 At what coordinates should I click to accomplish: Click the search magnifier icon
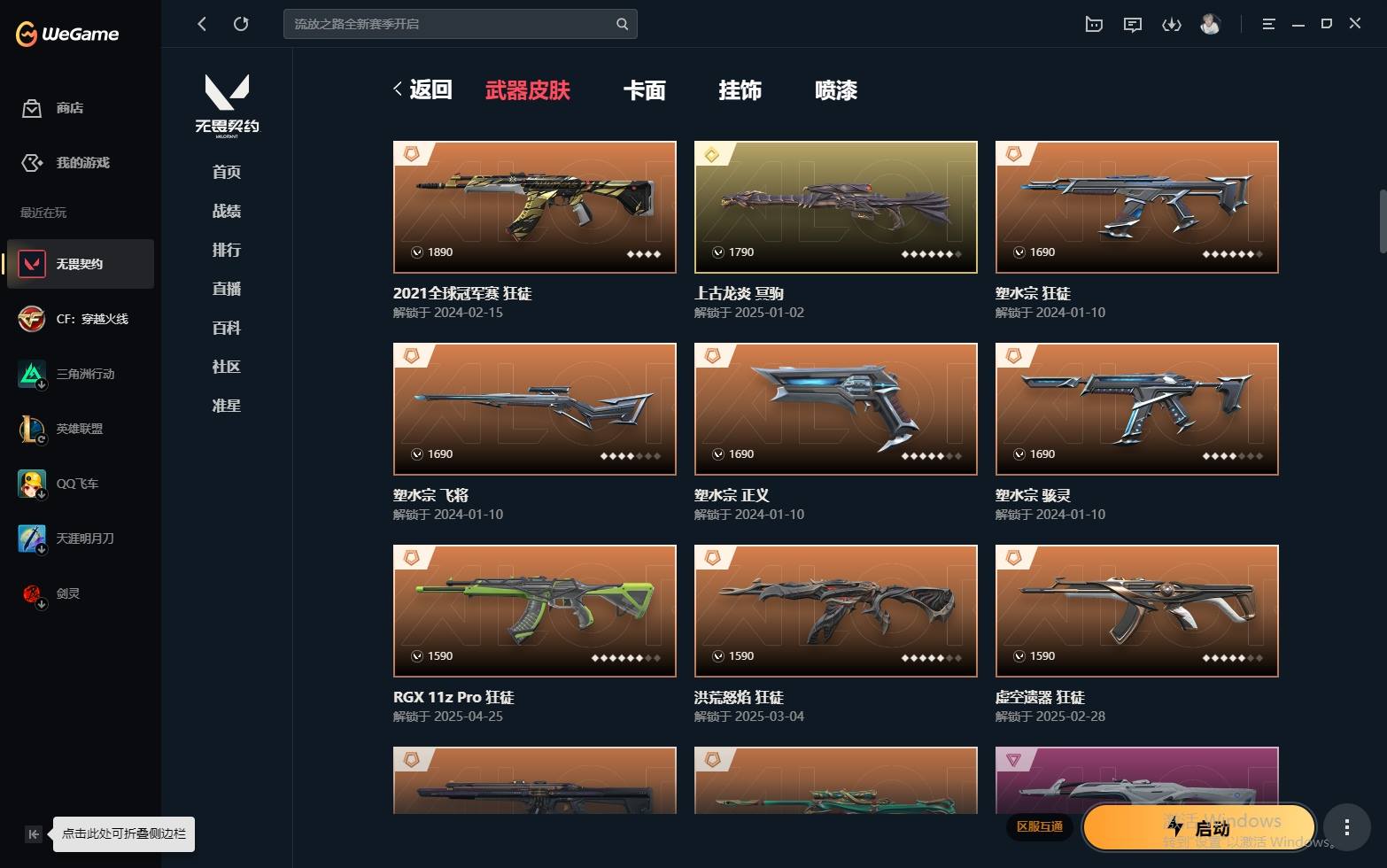pyautogui.click(x=623, y=24)
